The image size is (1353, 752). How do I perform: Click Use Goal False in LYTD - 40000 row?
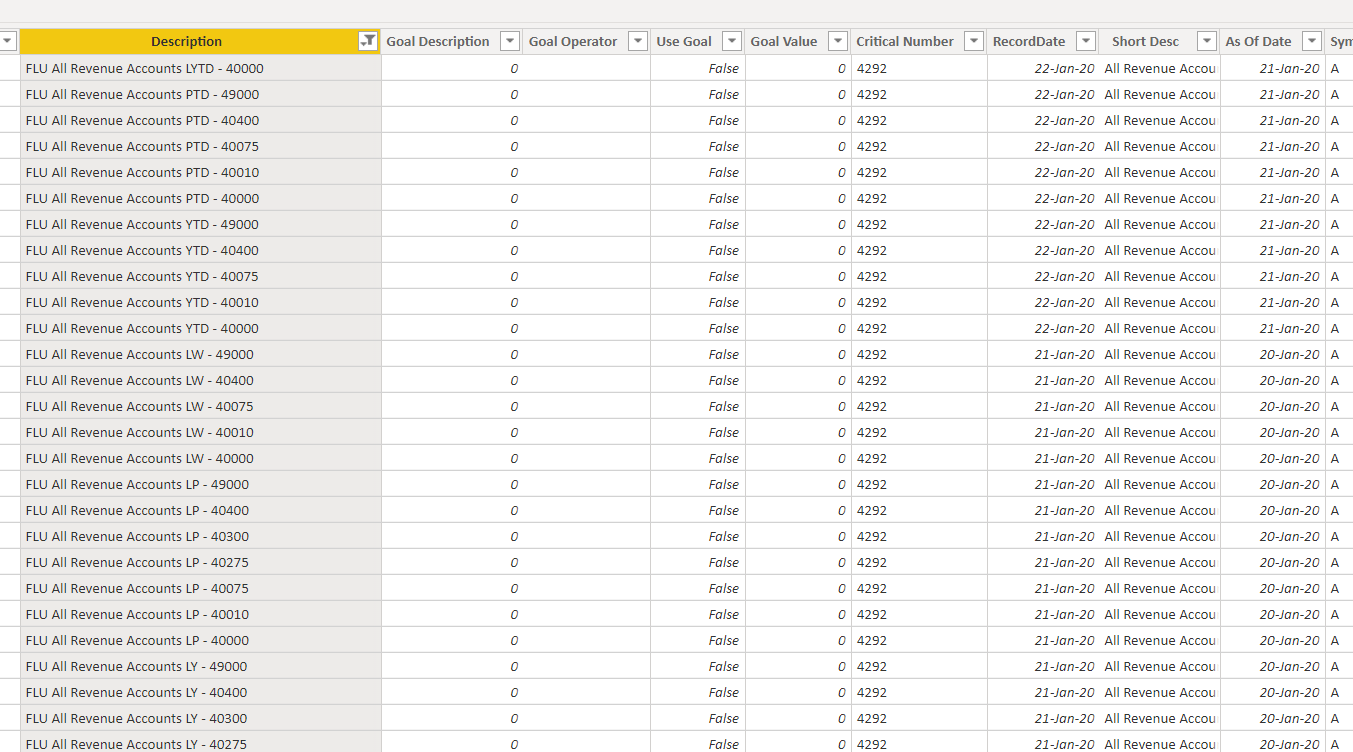(x=697, y=68)
